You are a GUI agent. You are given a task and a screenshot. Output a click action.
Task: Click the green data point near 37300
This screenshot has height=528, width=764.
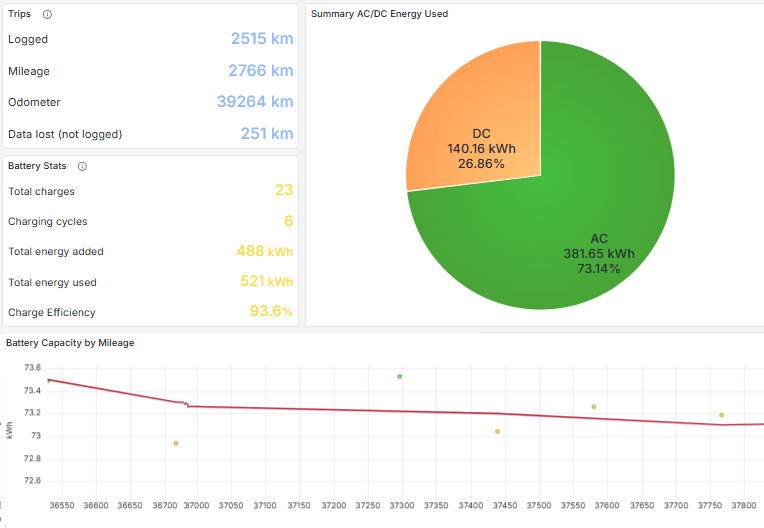(399, 377)
